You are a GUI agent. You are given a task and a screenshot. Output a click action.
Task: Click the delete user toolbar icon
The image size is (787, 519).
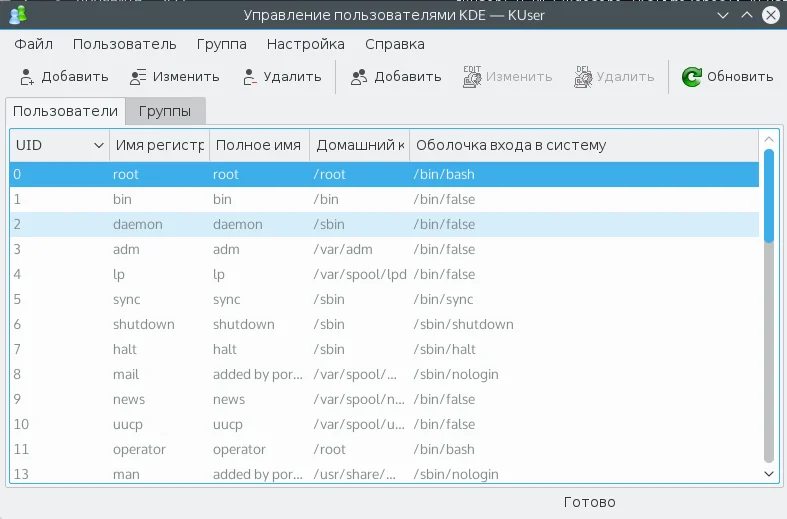[x=249, y=77]
